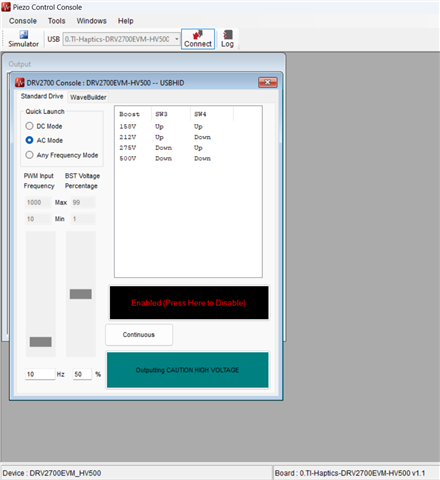Click the Max frequency field showing 1000
This screenshot has height=480, width=440.
pyautogui.click(x=38, y=202)
